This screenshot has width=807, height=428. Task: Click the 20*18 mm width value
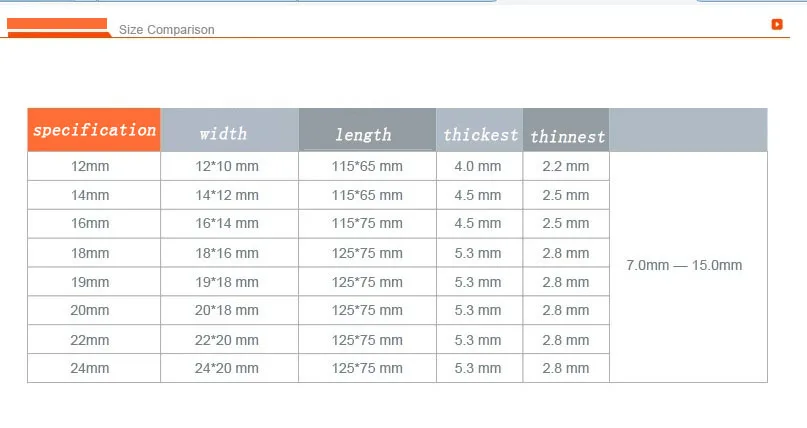click(x=227, y=310)
